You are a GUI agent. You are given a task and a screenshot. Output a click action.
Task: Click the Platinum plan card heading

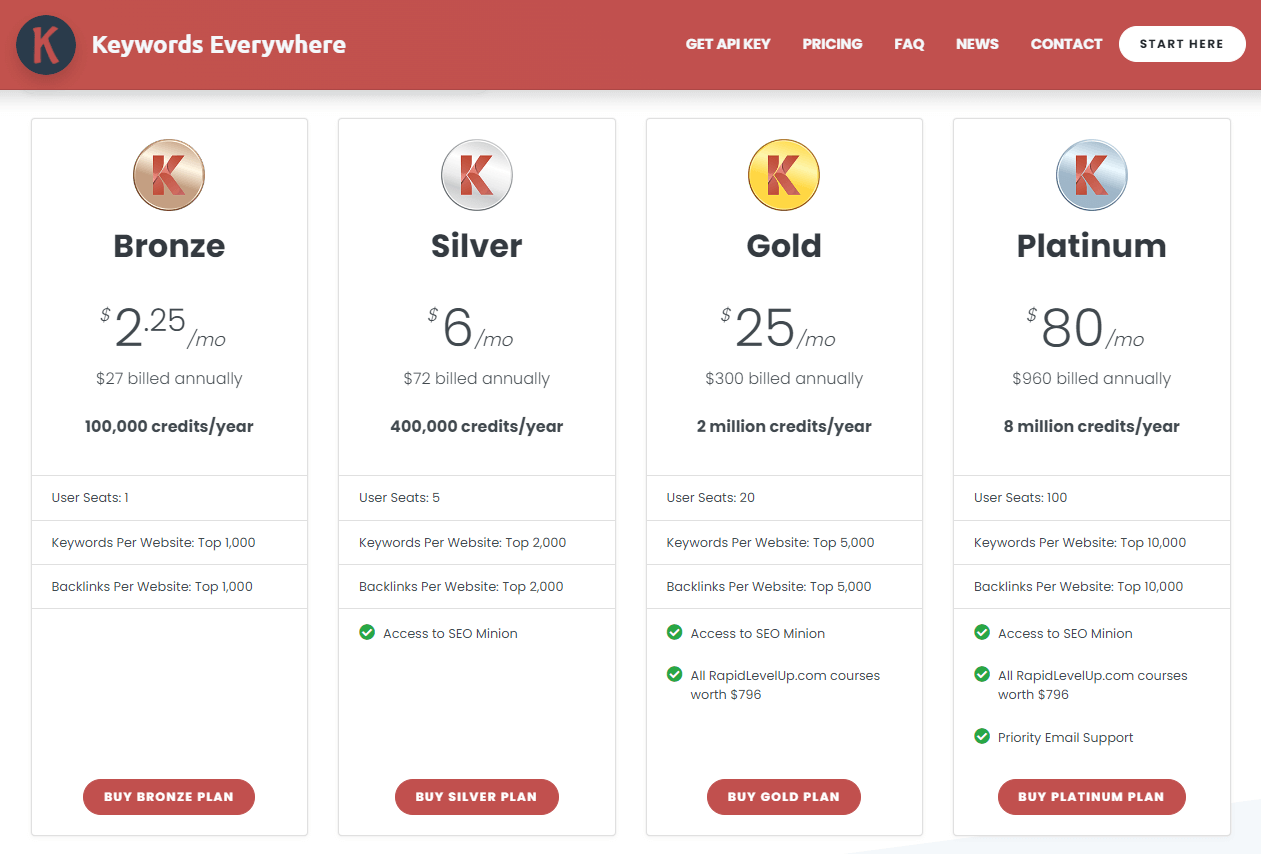coord(1091,246)
